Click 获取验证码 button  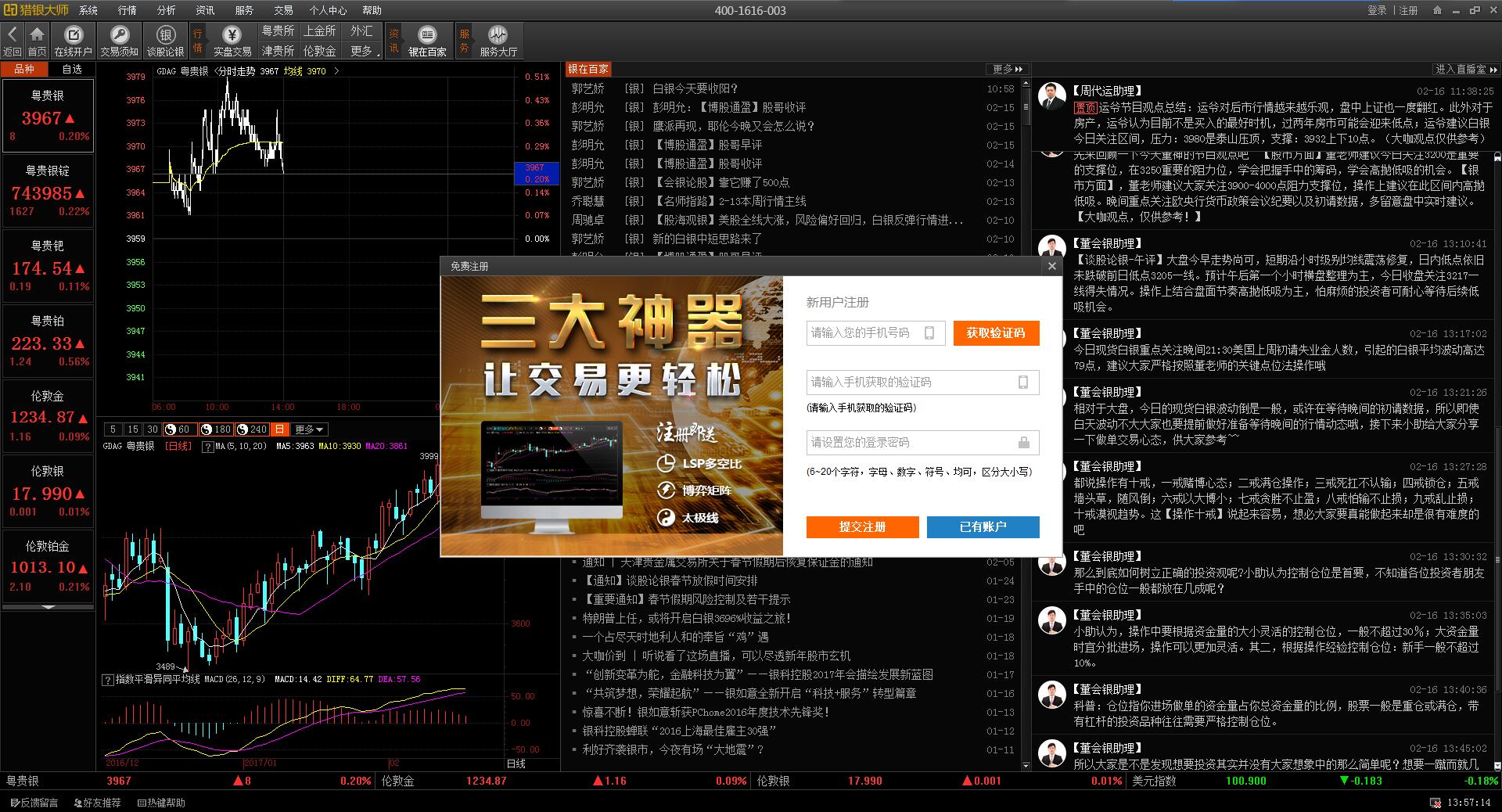(996, 333)
